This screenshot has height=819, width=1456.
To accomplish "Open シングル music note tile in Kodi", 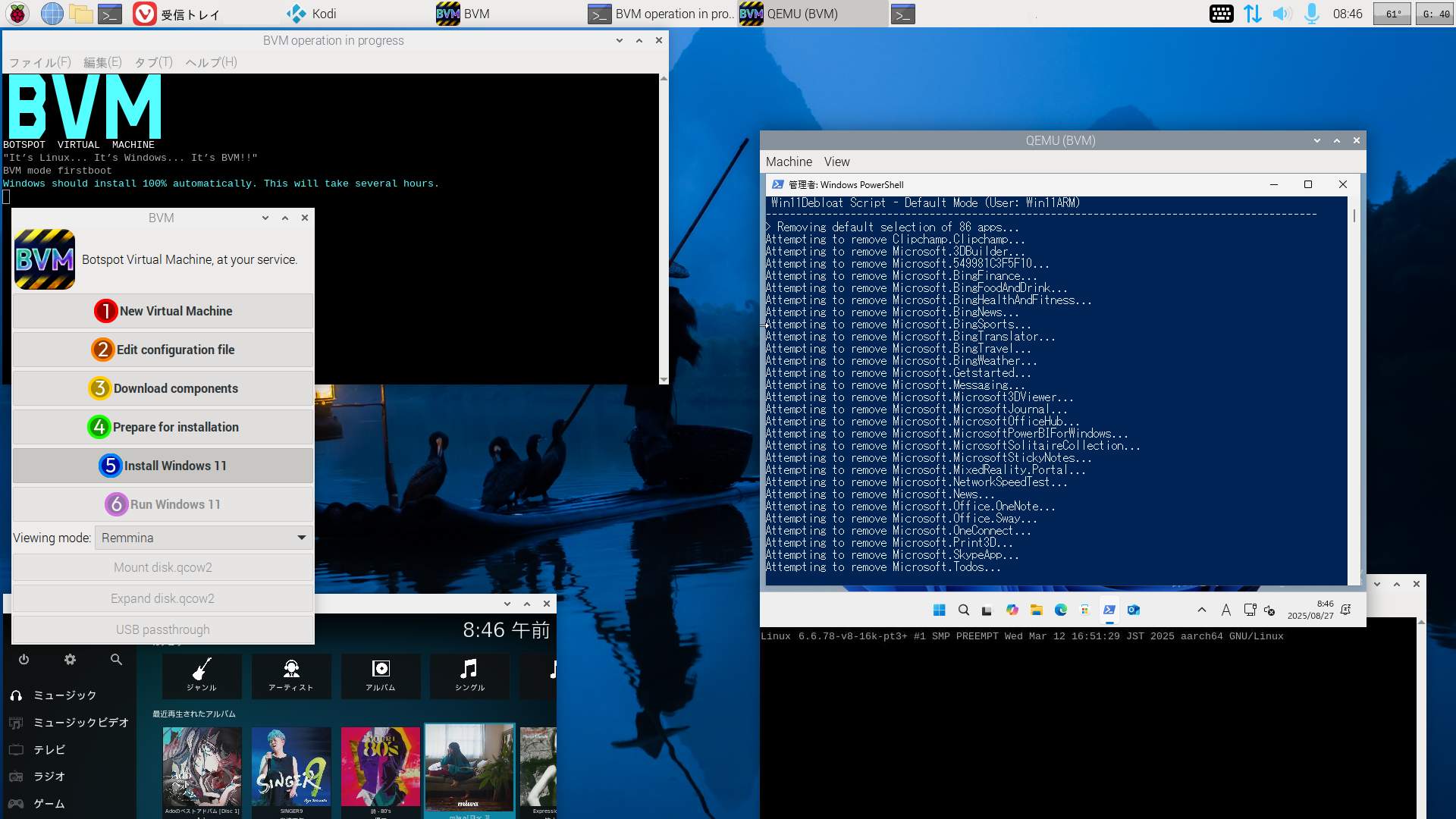I will click(470, 676).
